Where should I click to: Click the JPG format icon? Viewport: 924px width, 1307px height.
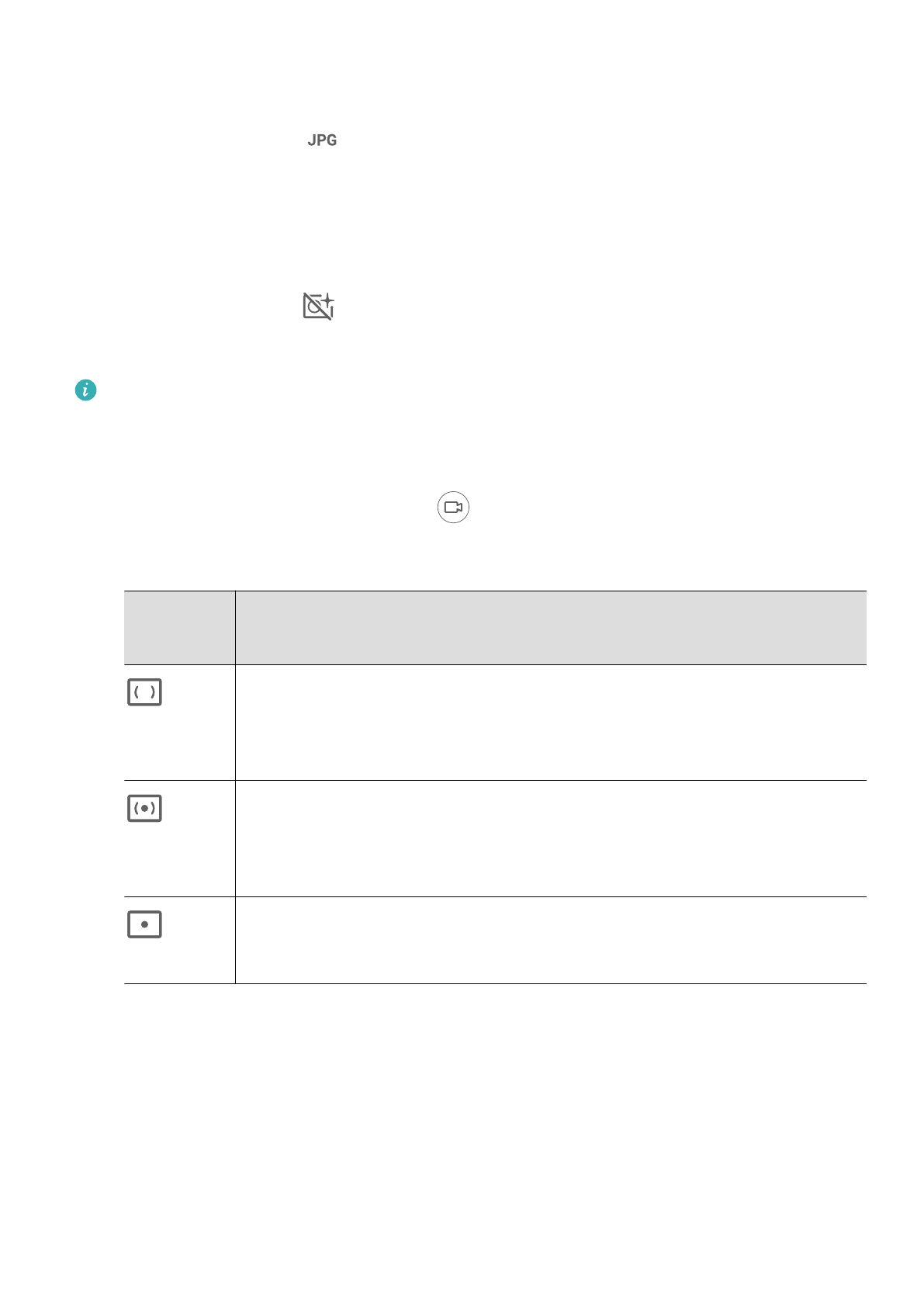[322, 140]
